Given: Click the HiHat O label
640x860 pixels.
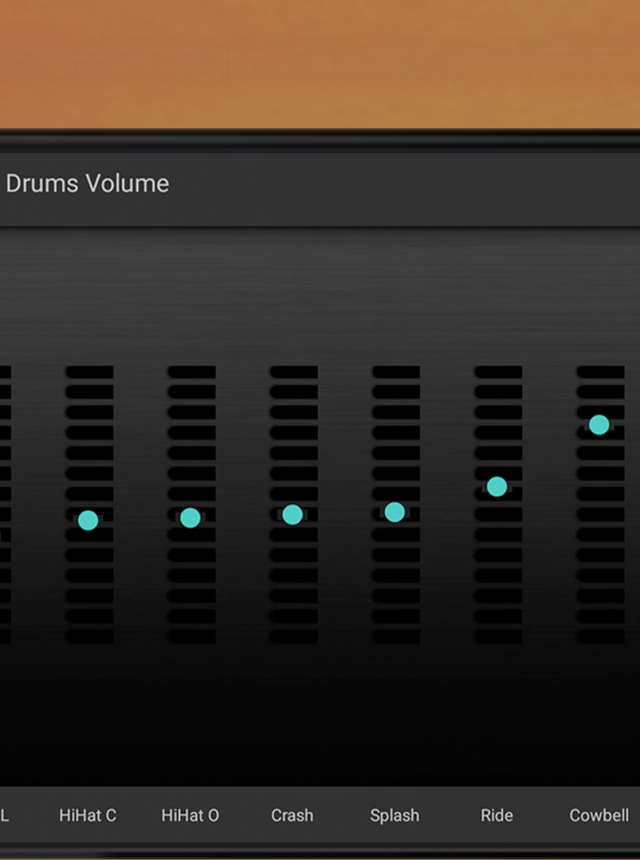Looking at the screenshot, I should 190,815.
